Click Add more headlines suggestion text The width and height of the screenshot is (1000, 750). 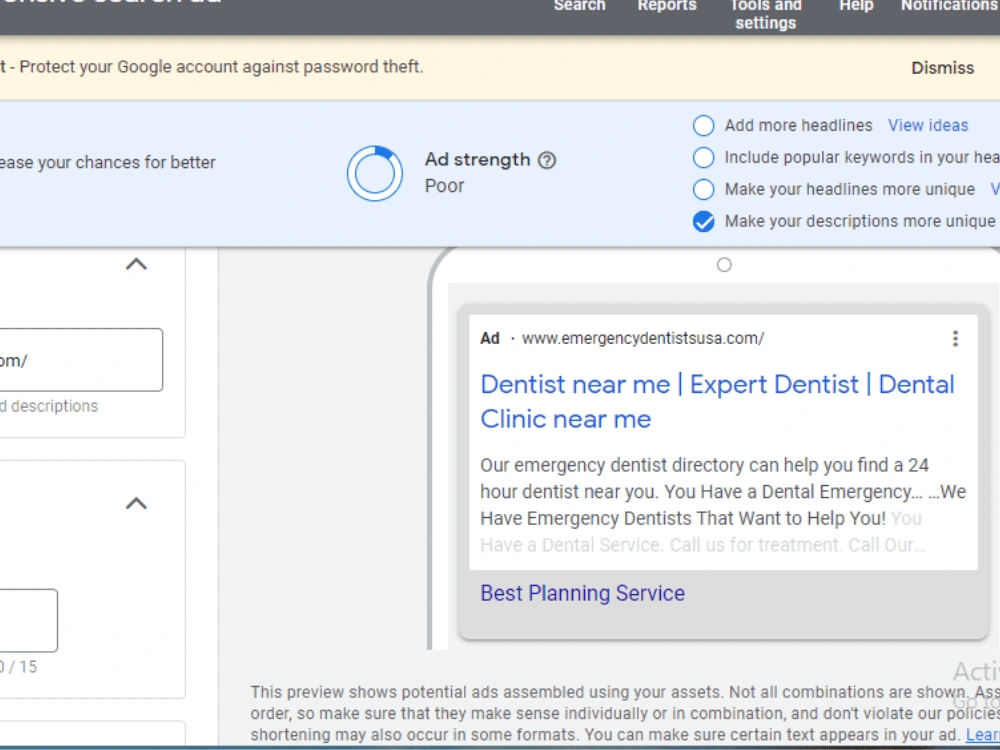coord(798,126)
